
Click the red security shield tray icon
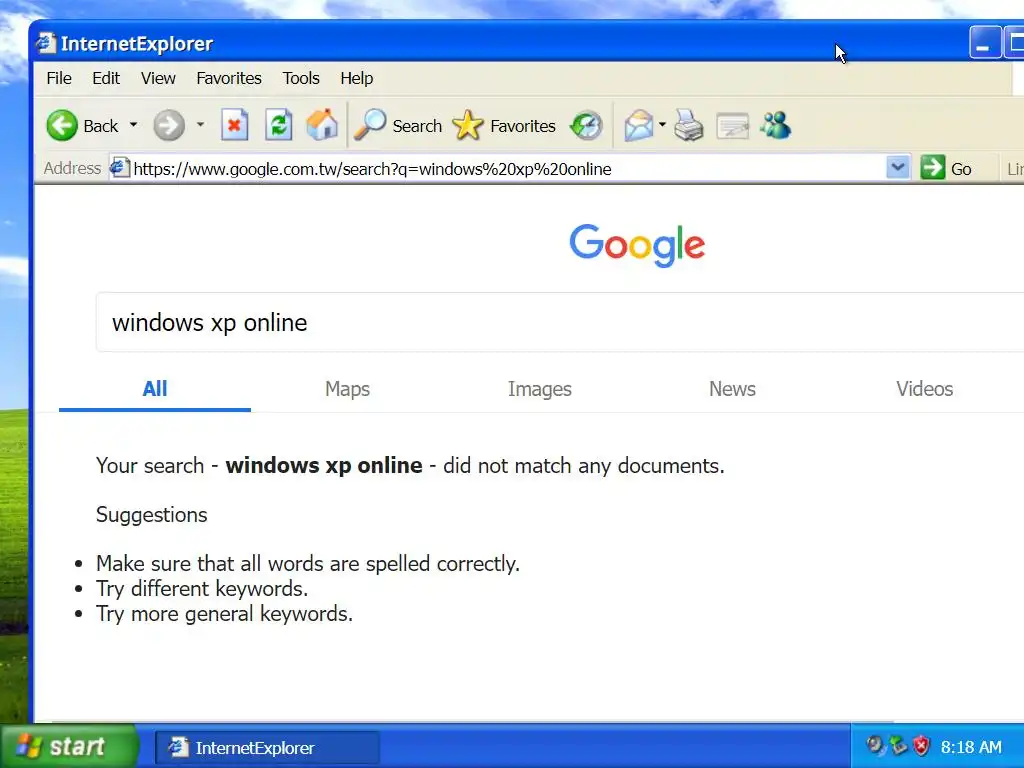pos(921,746)
